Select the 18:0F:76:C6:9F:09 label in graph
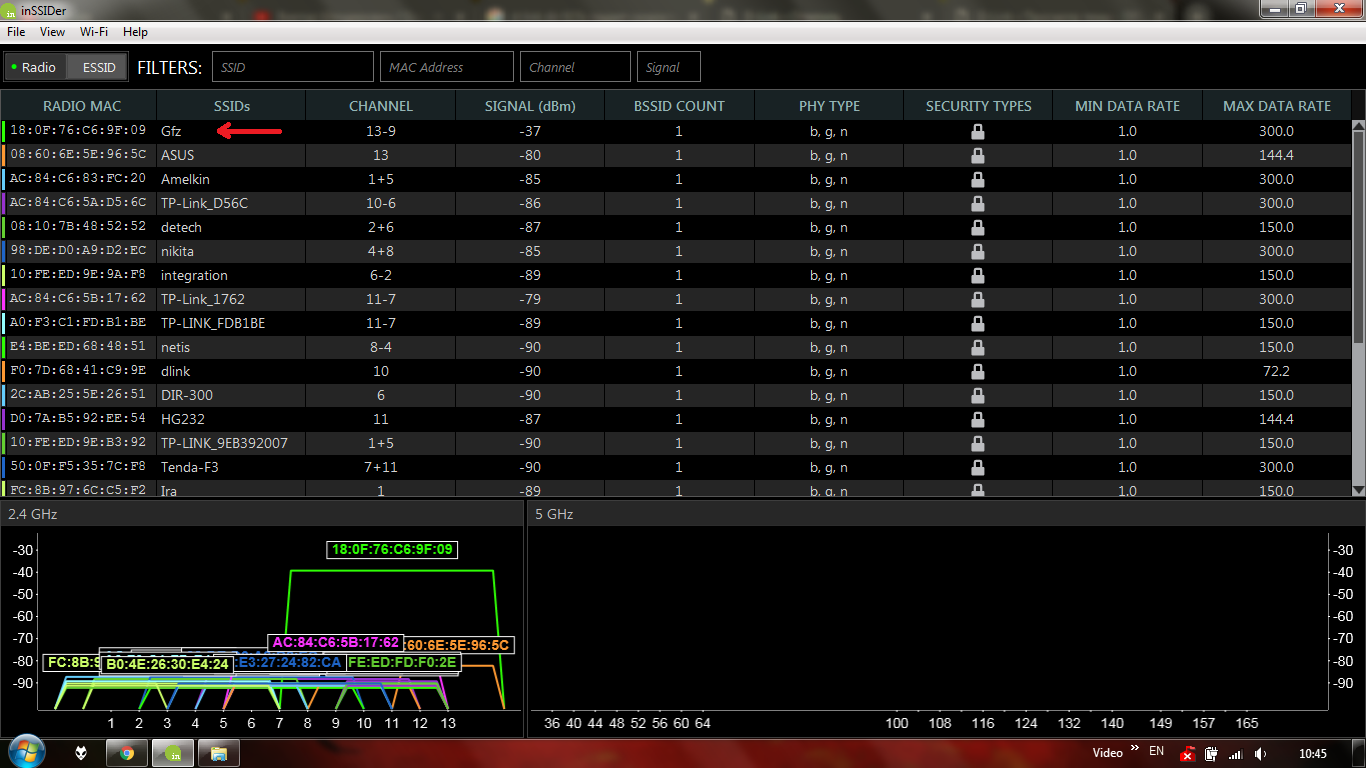The image size is (1366, 768). click(x=392, y=549)
